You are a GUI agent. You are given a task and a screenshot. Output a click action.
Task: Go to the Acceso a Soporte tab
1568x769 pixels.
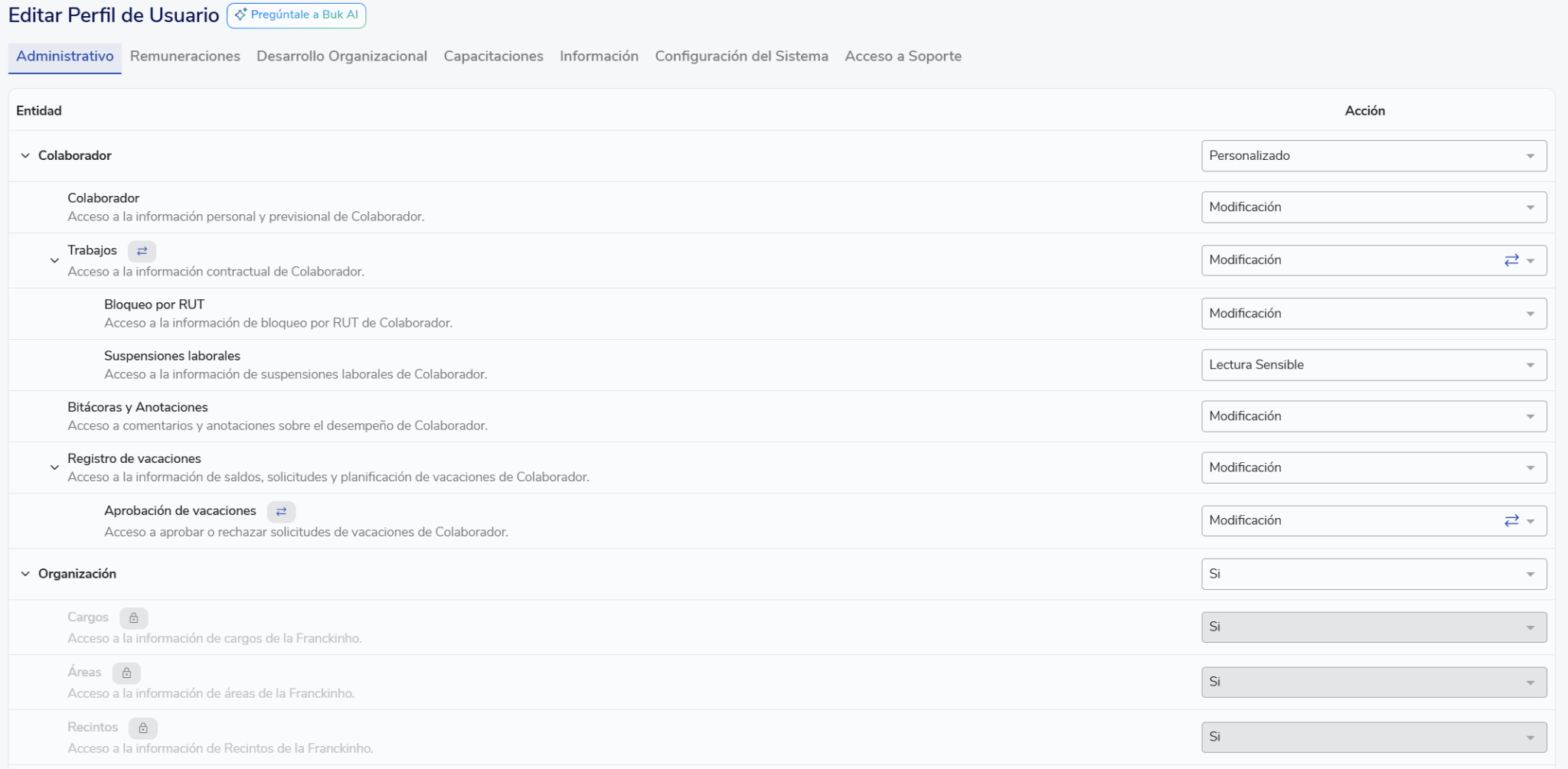(x=903, y=56)
